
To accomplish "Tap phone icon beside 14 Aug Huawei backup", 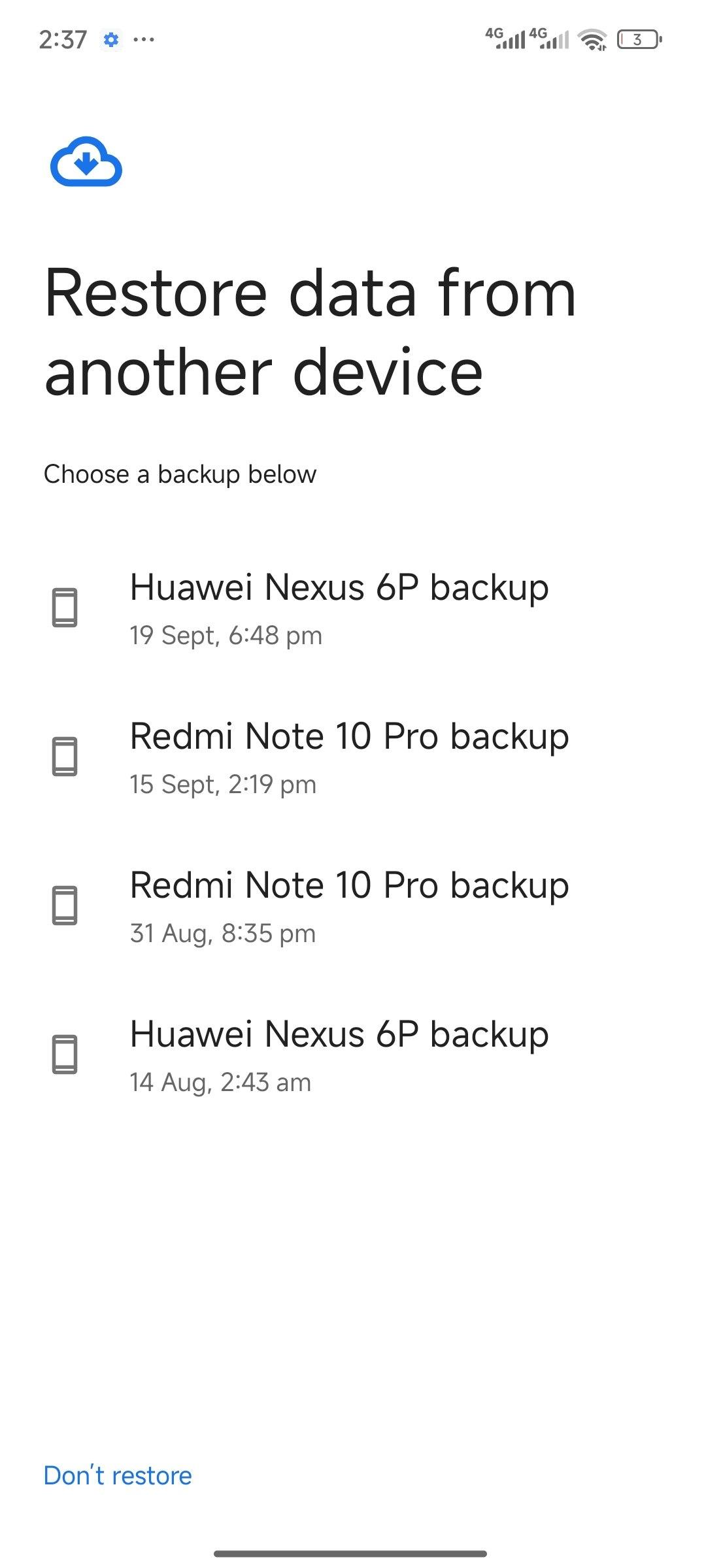I will pyautogui.click(x=65, y=1054).
